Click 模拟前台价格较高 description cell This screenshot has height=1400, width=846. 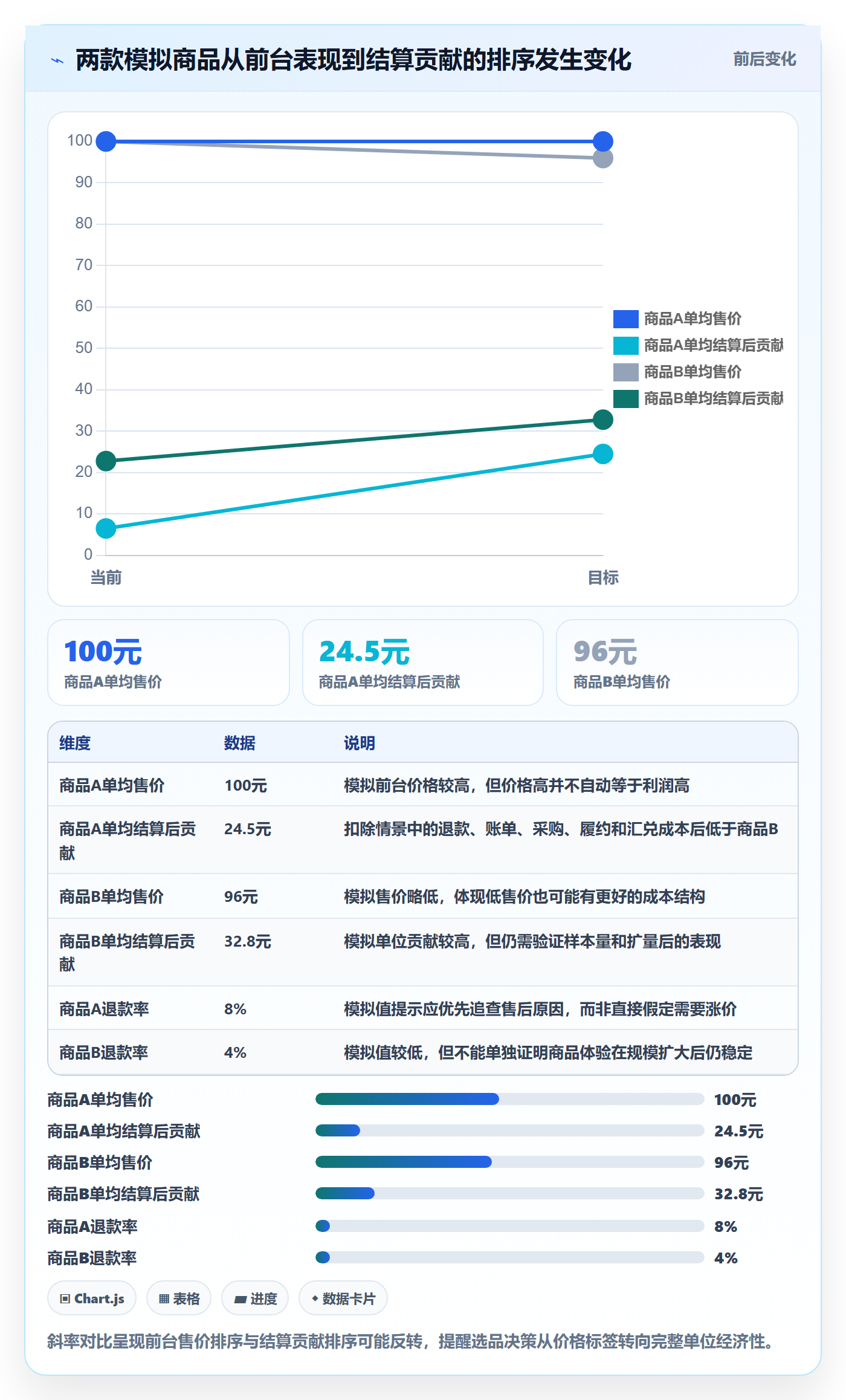point(517,785)
